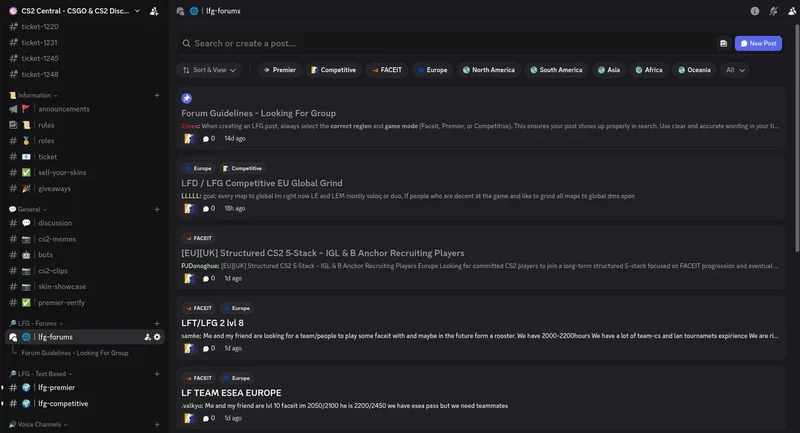Collapse the Voice Channels category
Image resolution: width=800 pixels, height=433 pixels.
coord(38,424)
